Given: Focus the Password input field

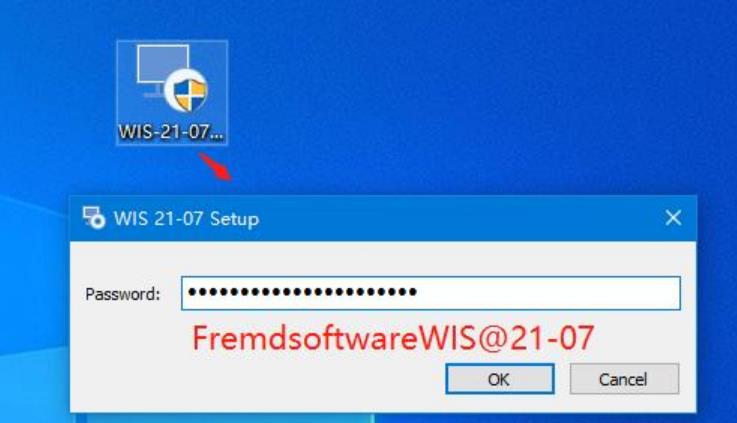Looking at the screenshot, I should pos(431,293).
